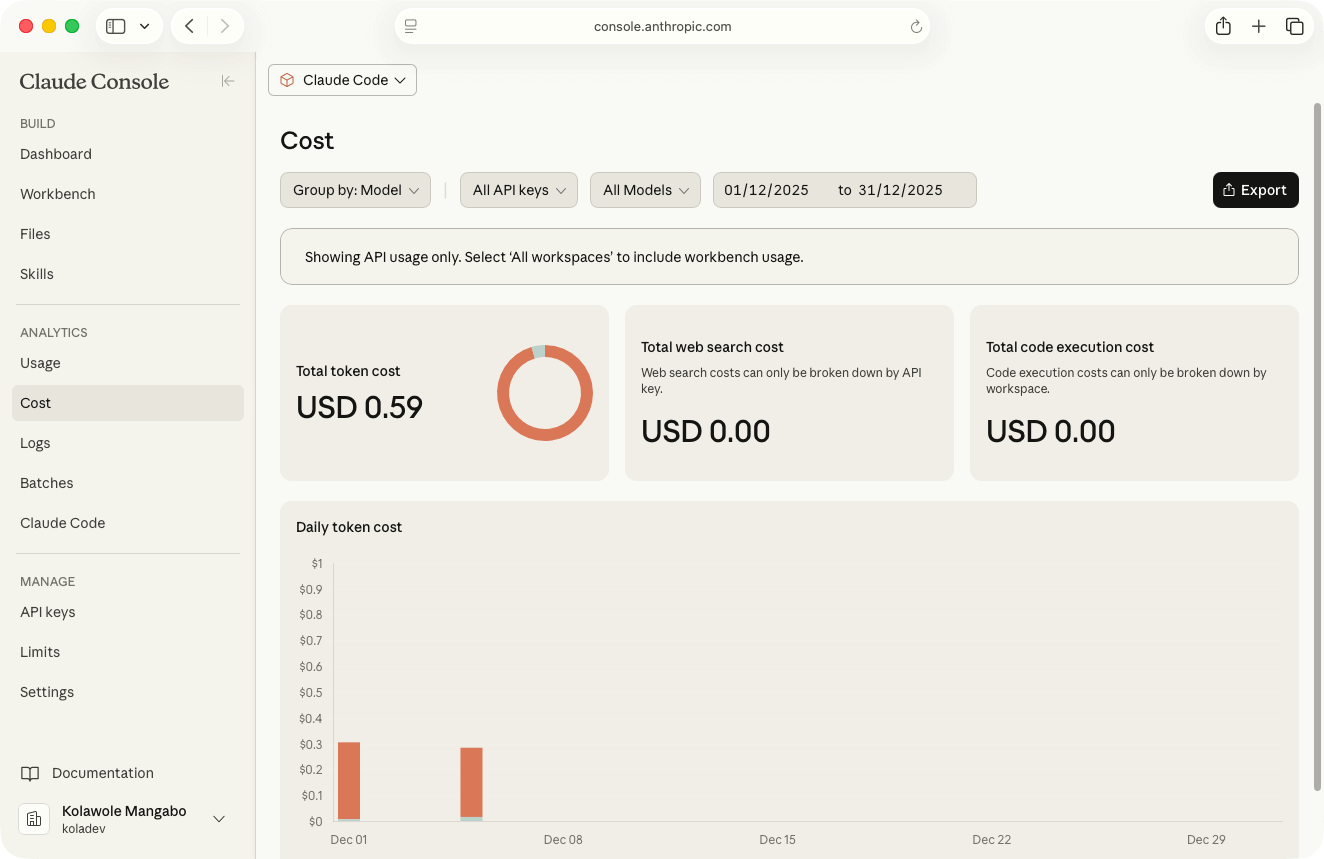Viewport: 1324px width, 859px height.
Task: Export the cost data
Action: pyautogui.click(x=1255, y=190)
